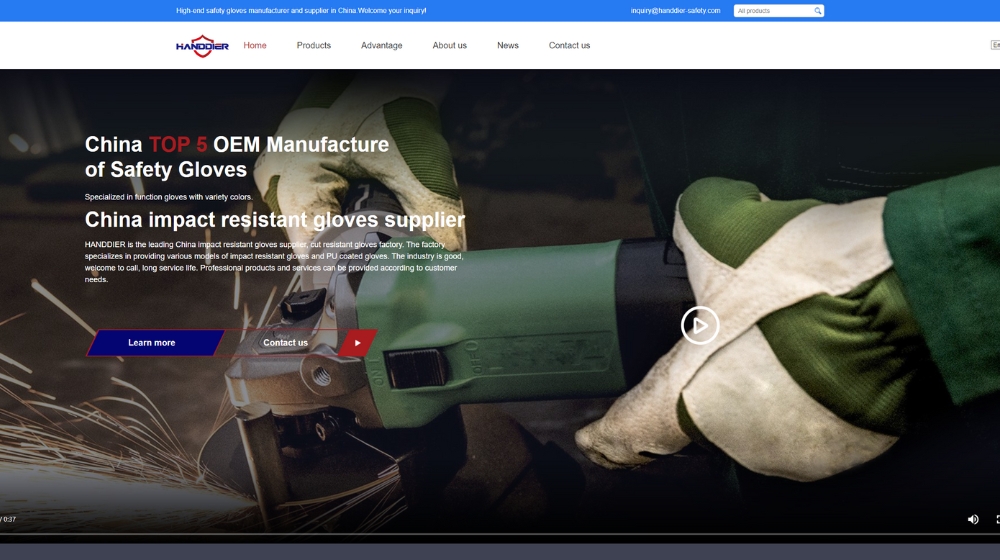Screen dimensions: 1000x560
Task: Go to the Advantage page
Action: coord(381,45)
